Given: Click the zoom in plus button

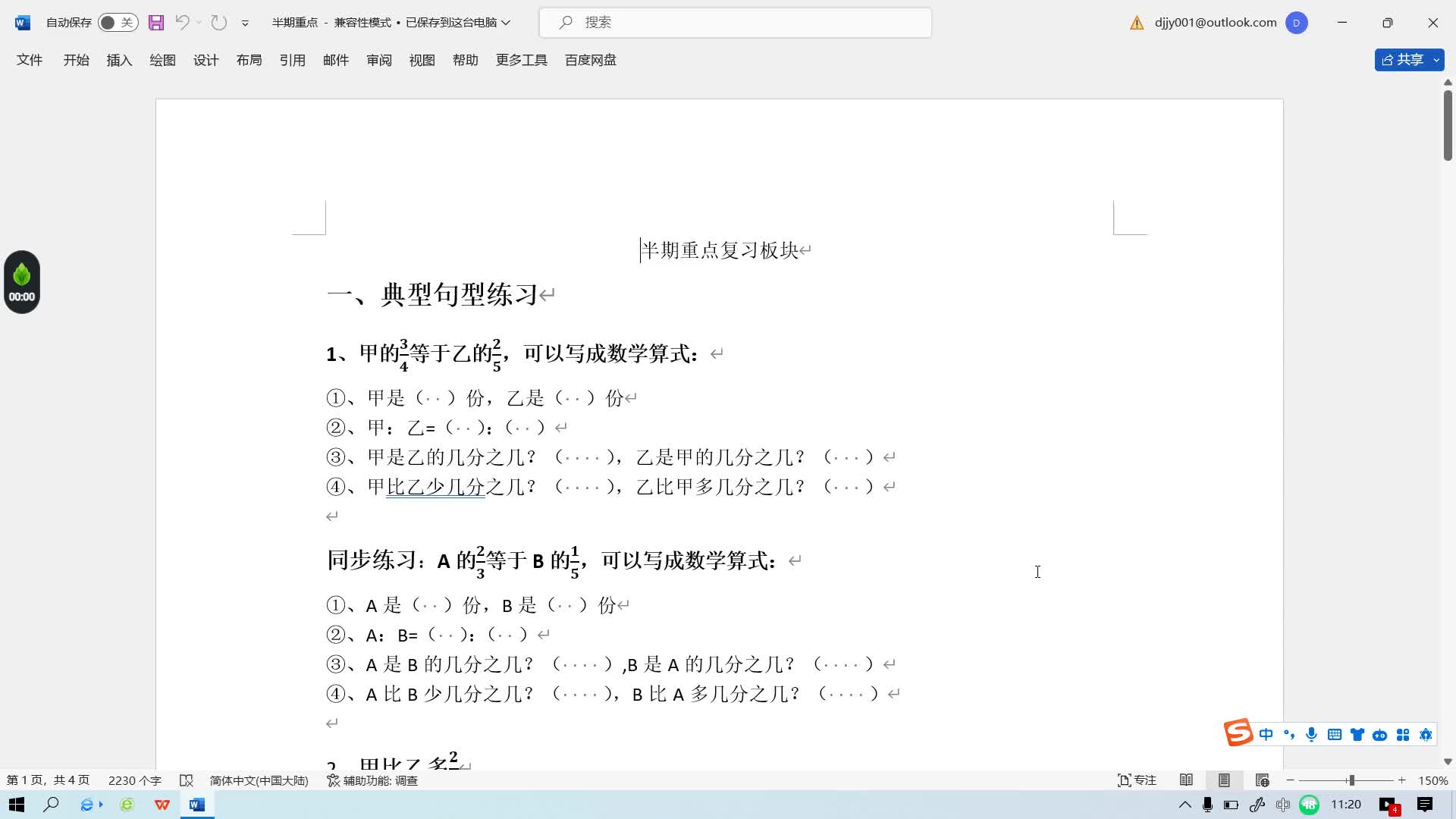Looking at the screenshot, I should (x=1402, y=780).
